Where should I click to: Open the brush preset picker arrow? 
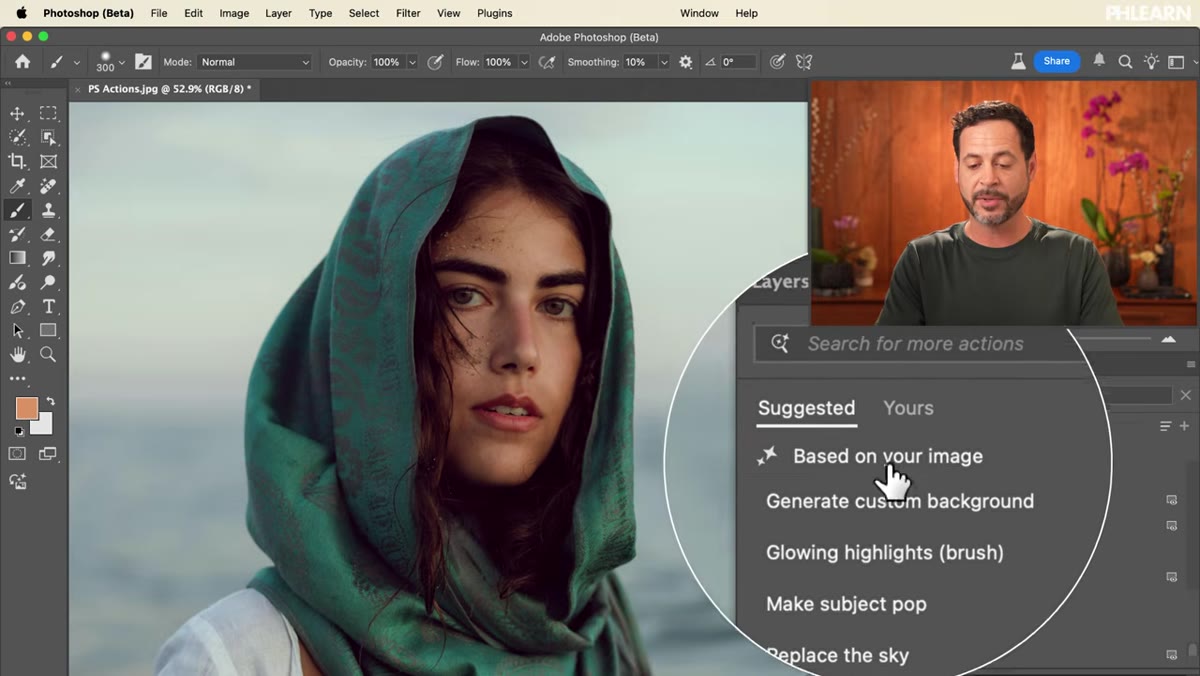[x=122, y=62]
